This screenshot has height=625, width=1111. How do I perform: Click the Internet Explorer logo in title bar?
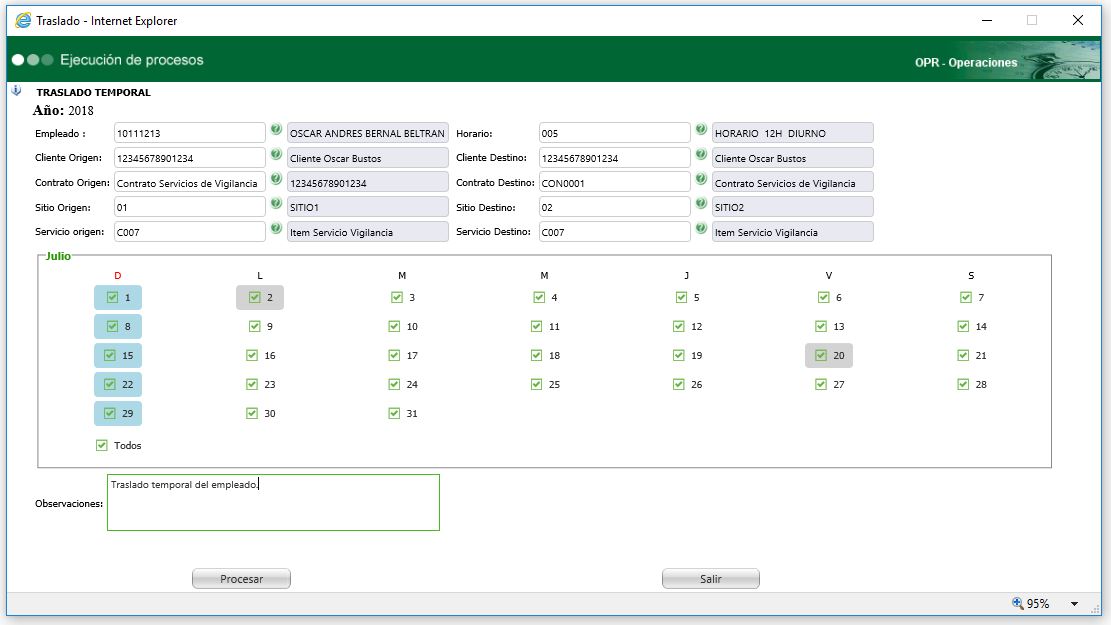point(22,20)
